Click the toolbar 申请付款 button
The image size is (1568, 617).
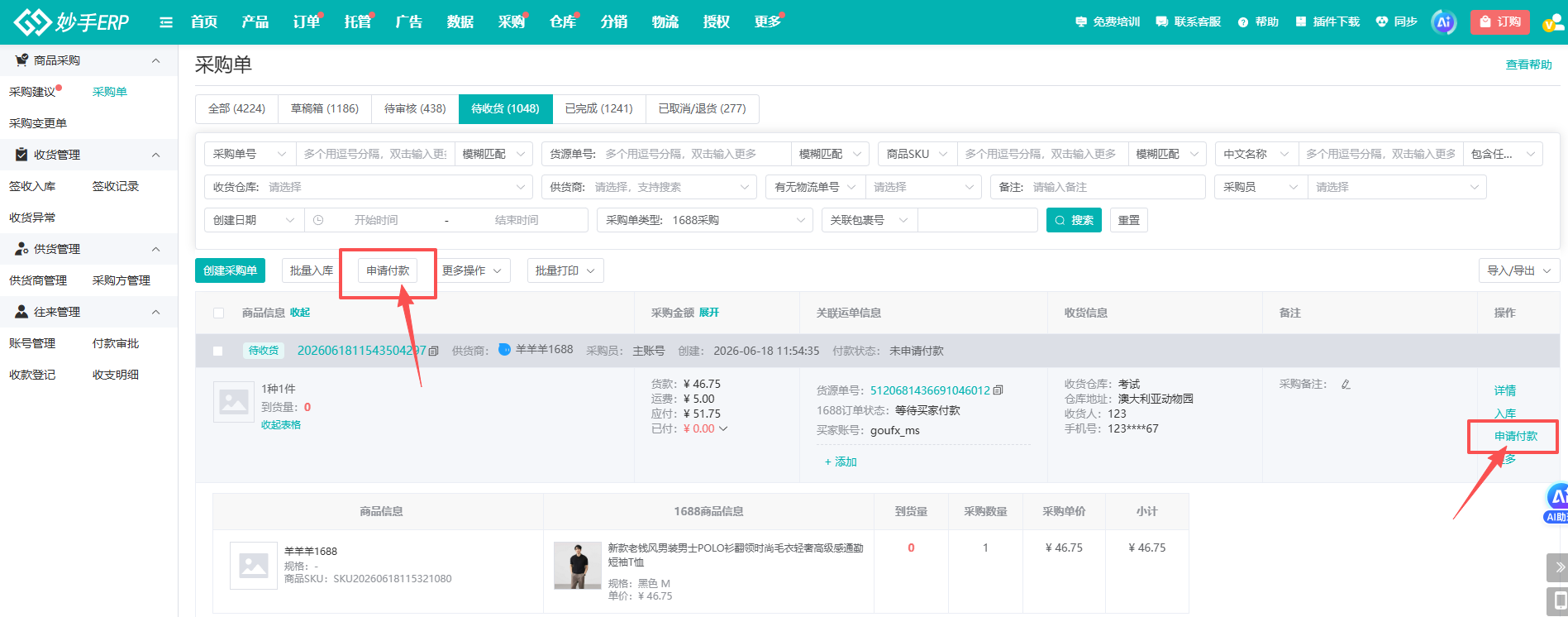click(388, 270)
